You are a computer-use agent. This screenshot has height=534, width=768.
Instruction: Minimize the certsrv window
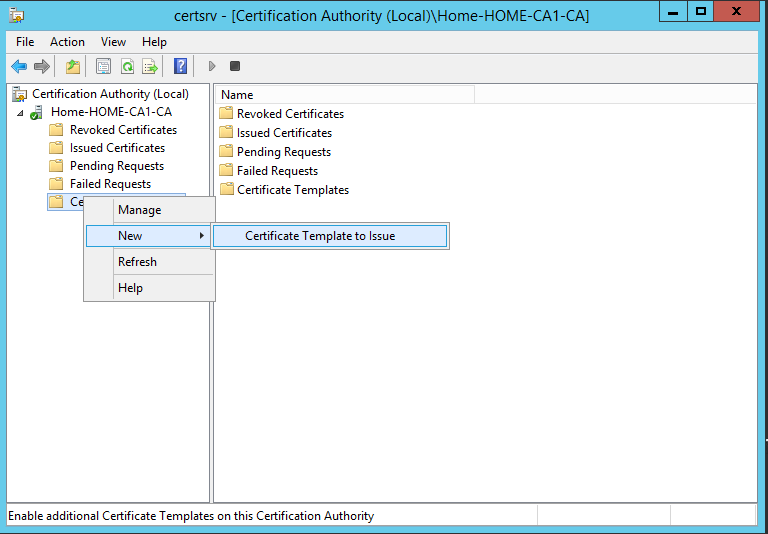coord(673,12)
